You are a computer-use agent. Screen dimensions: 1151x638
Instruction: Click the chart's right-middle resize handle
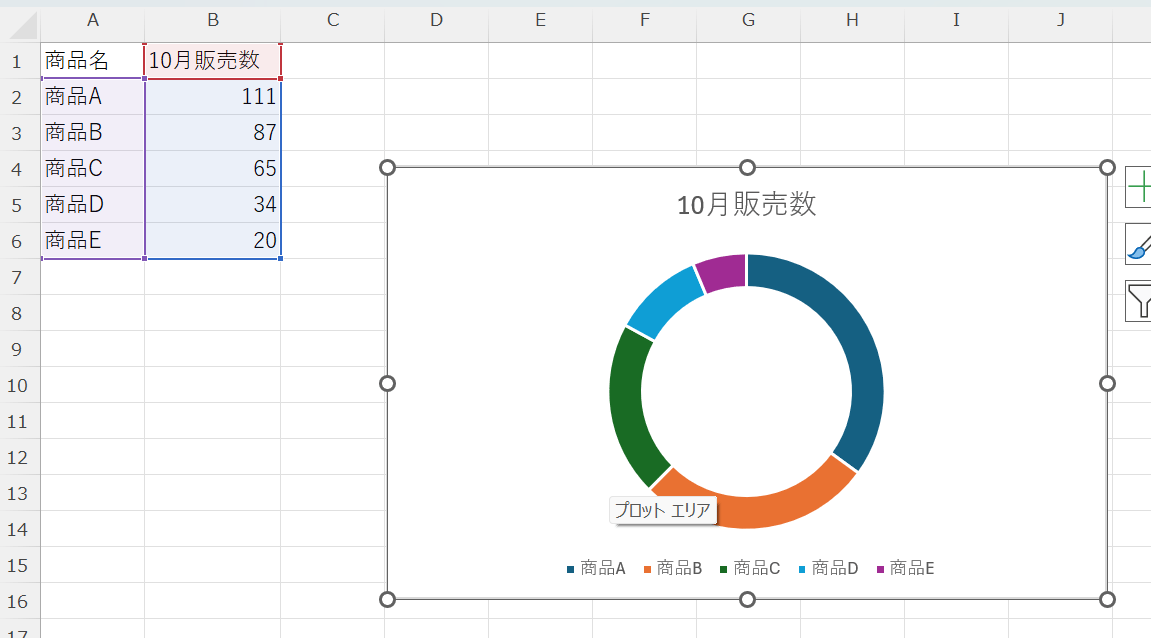tap(1107, 383)
